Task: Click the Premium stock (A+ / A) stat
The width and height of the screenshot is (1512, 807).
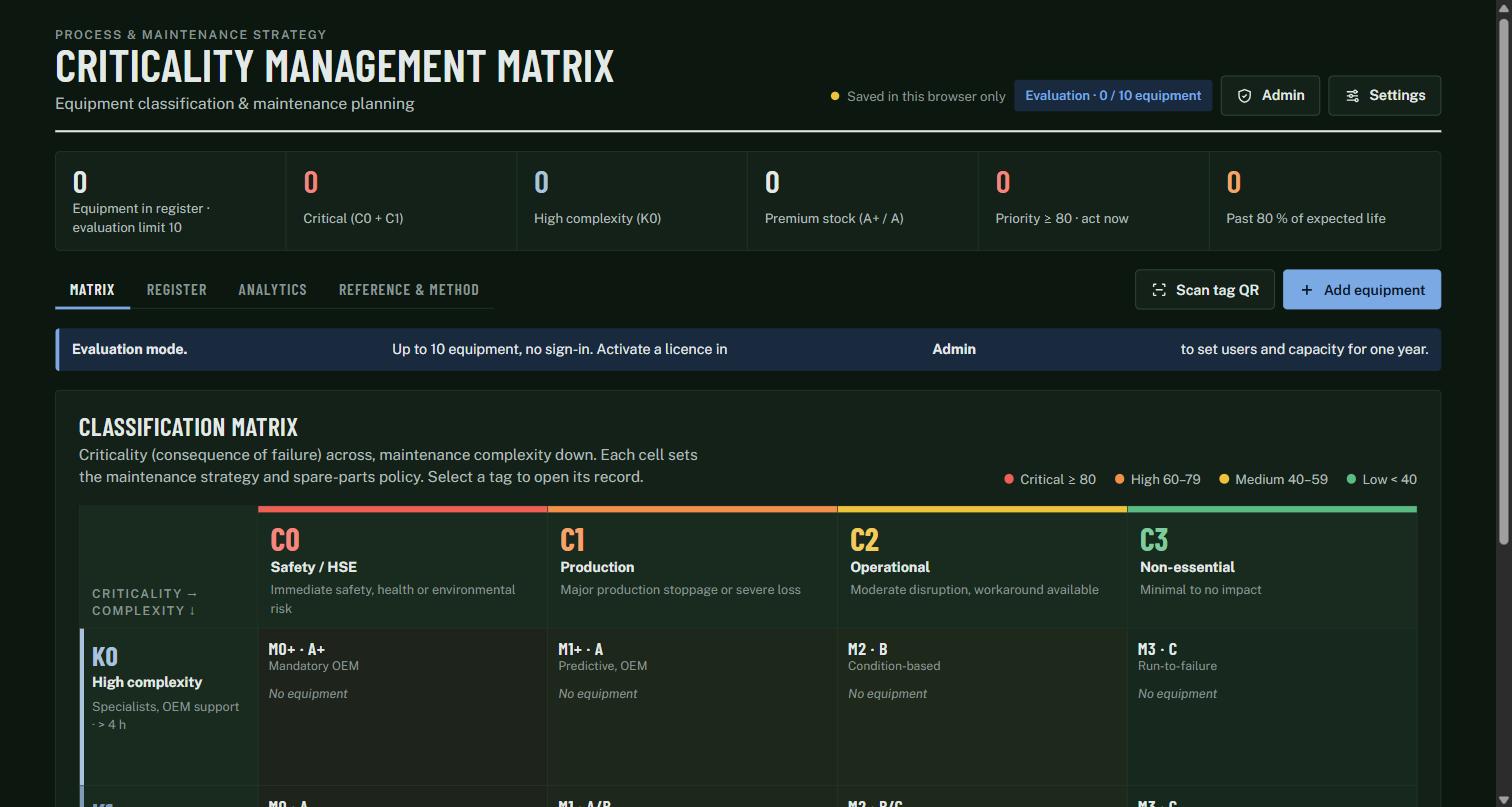Action: 863,201
